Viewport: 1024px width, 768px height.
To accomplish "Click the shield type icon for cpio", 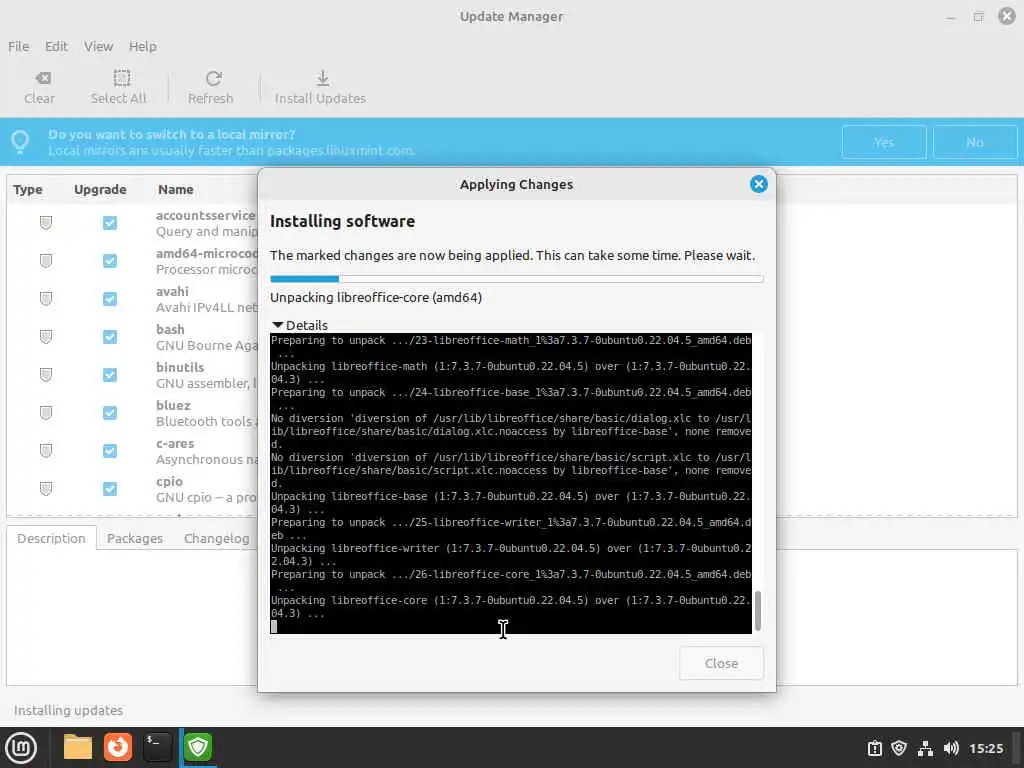I will 46,488.
